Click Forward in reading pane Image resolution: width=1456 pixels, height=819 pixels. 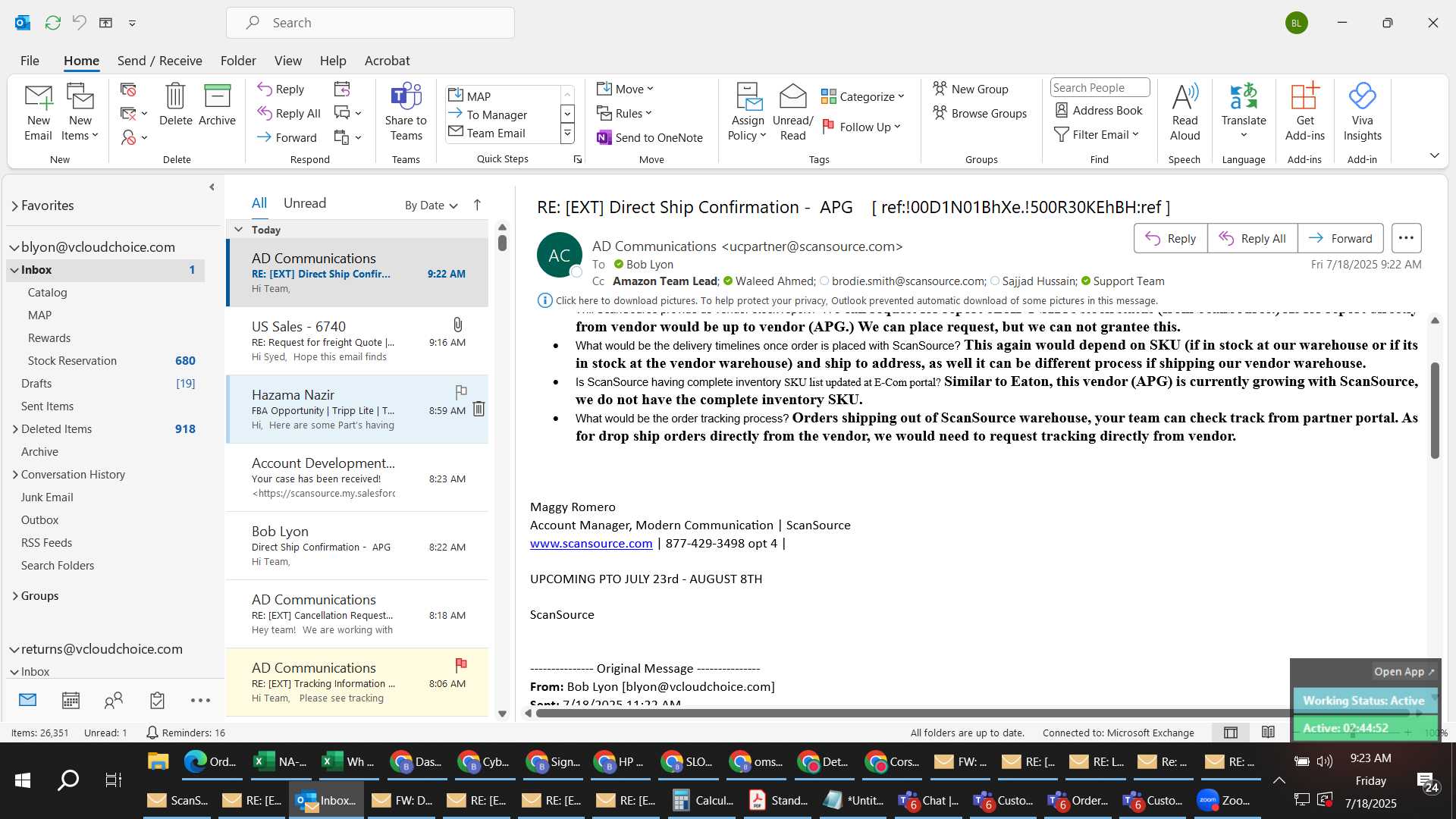pyautogui.click(x=1340, y=238)
